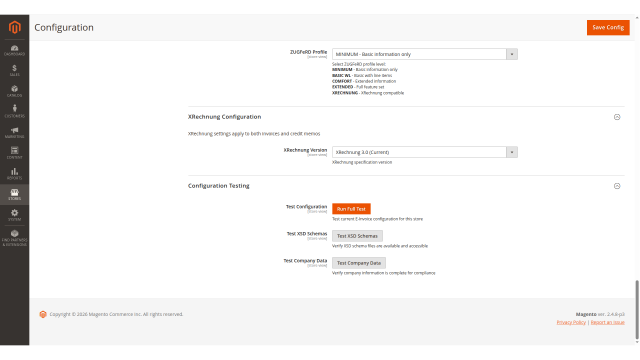The height and width of the screenshot is (360, 640).
Task: Click the copyright notice in footer
Action: [116, 314]
